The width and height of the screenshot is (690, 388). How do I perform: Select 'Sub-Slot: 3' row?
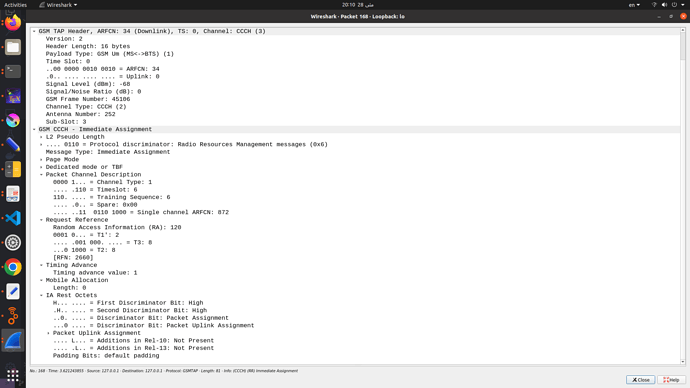(x=355, y=122)
